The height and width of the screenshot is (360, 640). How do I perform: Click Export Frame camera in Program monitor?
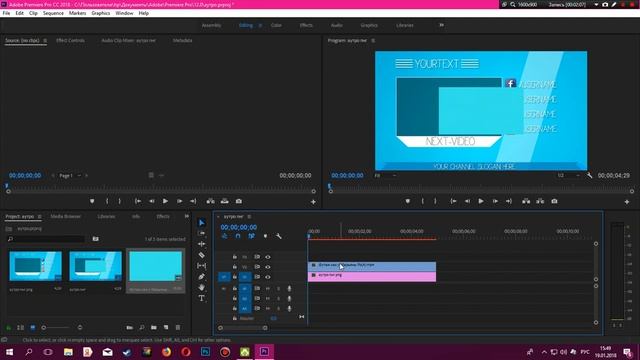click(x=554, y=201)
